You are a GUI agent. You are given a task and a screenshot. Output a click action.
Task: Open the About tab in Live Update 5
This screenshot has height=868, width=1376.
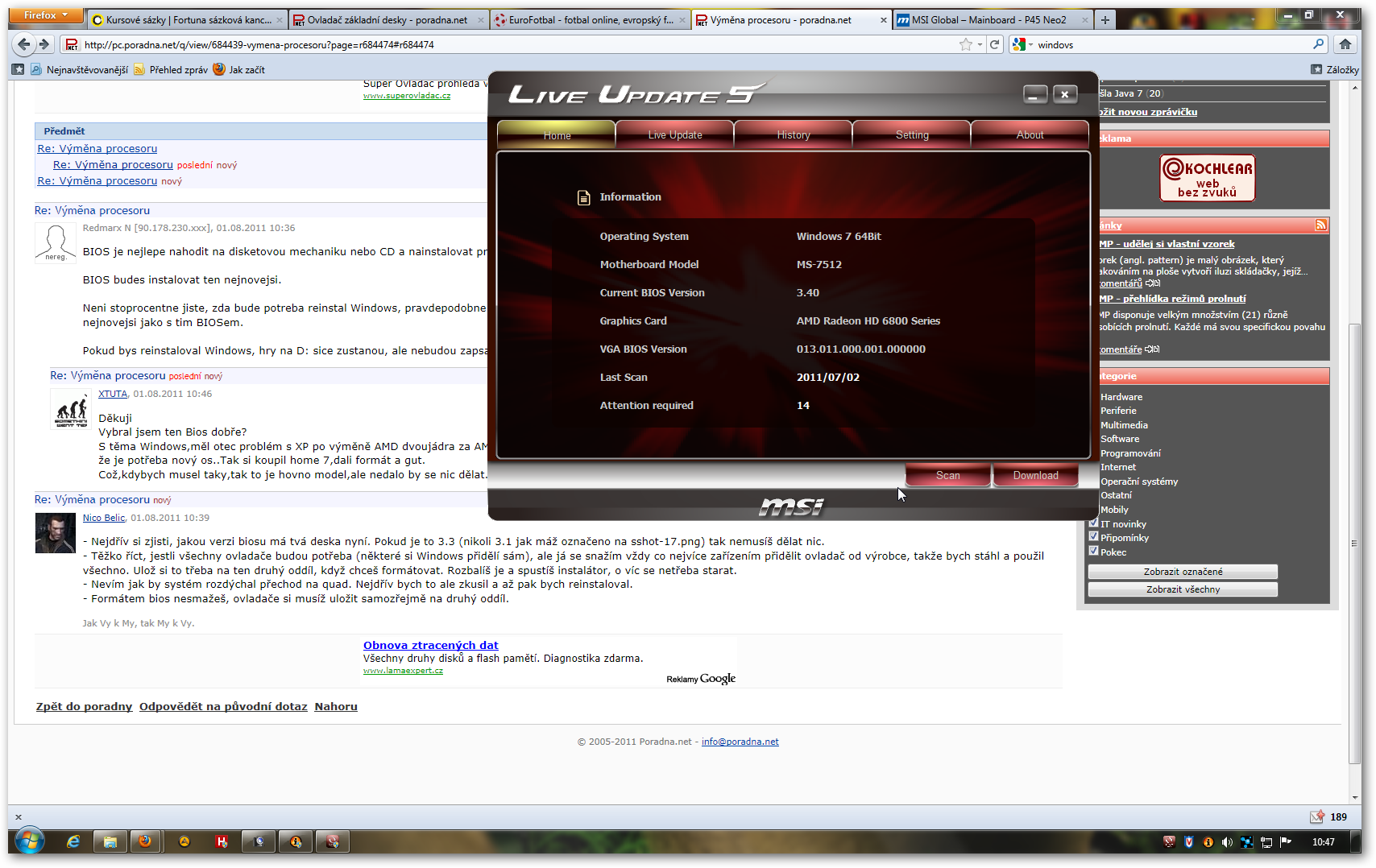coord(1030,134)
